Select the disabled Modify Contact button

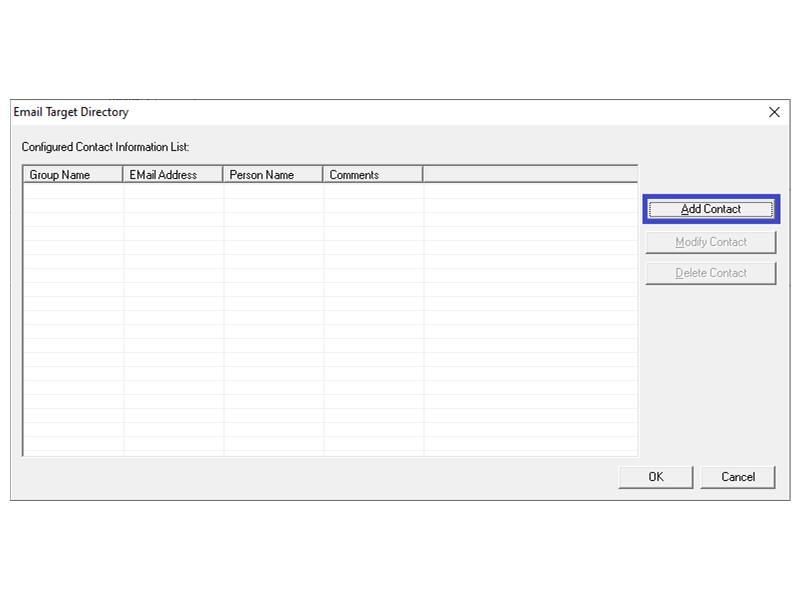click(711, 242)
